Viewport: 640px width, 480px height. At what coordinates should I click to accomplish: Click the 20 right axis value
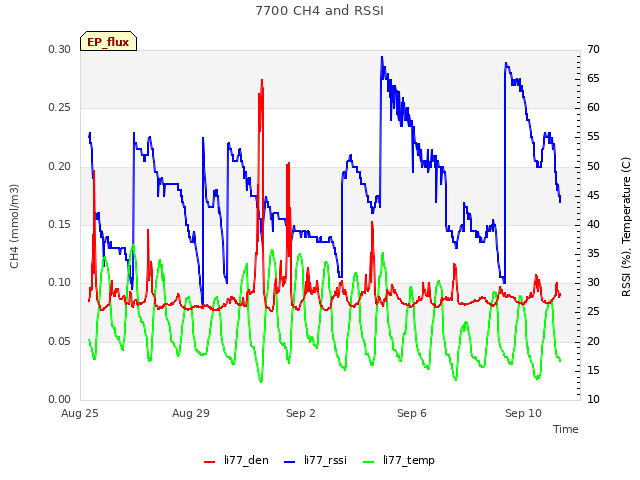[x=593, y=341]
